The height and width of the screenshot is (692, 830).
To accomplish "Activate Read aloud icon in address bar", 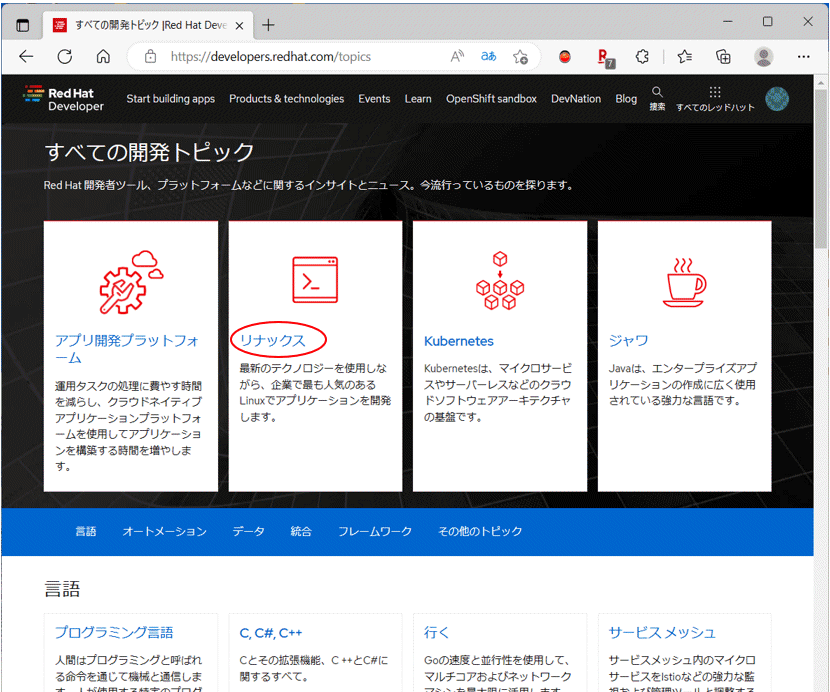I will click(457, 56).
